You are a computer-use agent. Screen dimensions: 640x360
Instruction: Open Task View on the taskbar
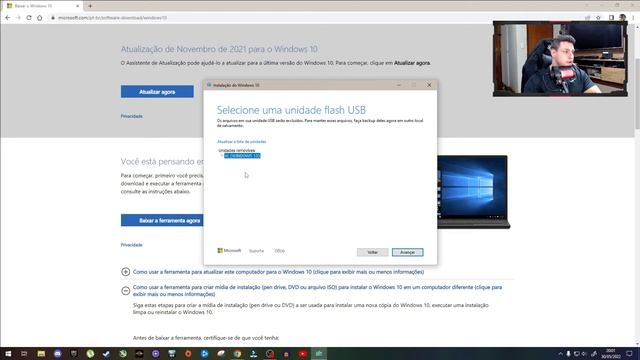pos(24,353)
